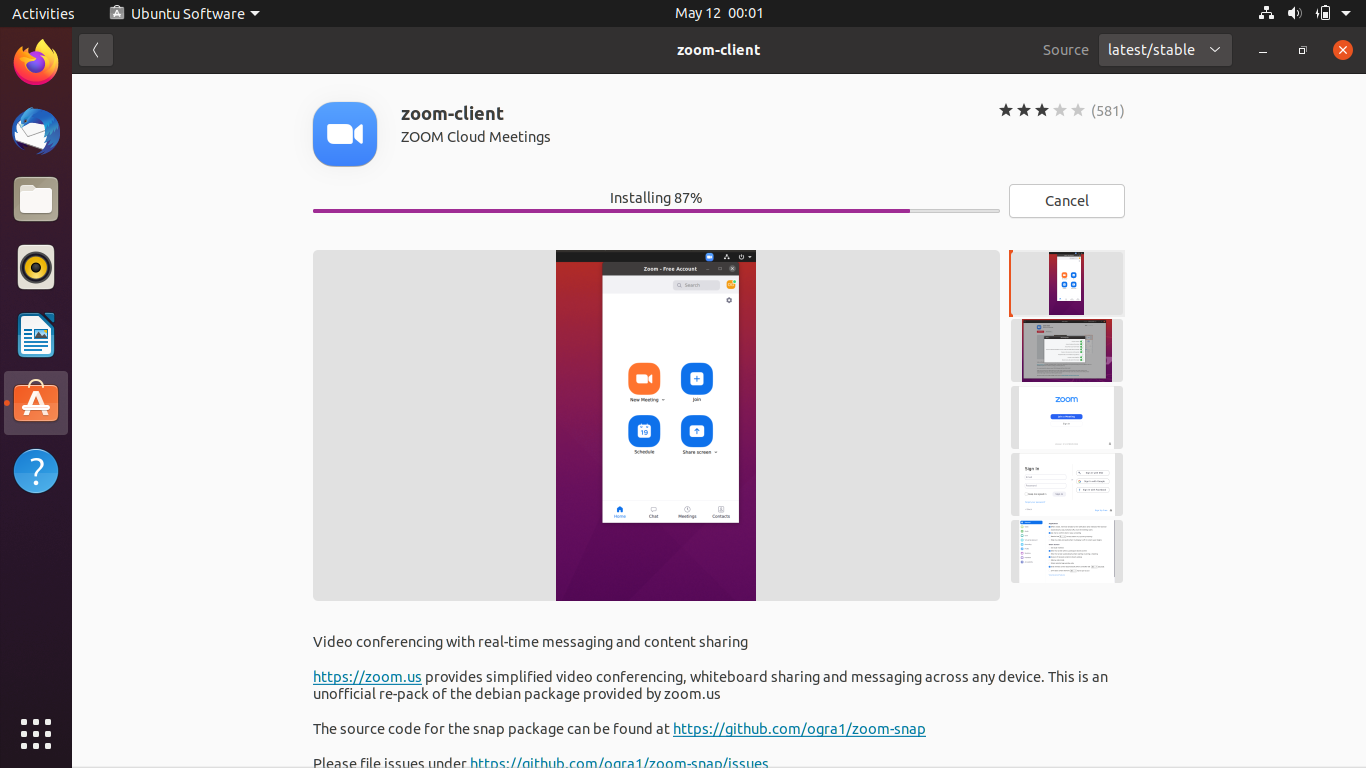The image size is (1366, 768).
Task: Open the Show Applications grid
Action: [35, 734]
